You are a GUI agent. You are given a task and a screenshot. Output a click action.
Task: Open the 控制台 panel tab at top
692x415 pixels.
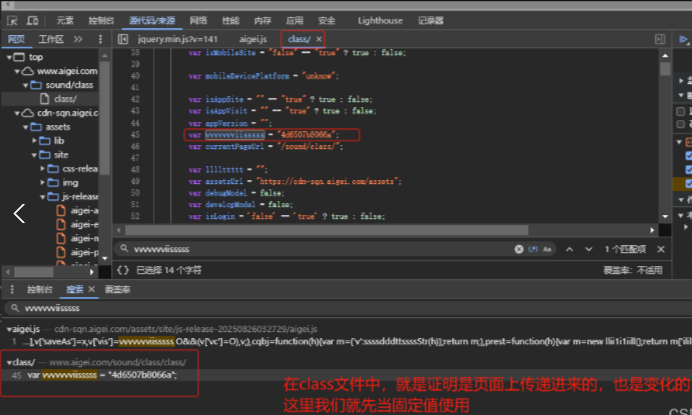(x=101, y=20)
